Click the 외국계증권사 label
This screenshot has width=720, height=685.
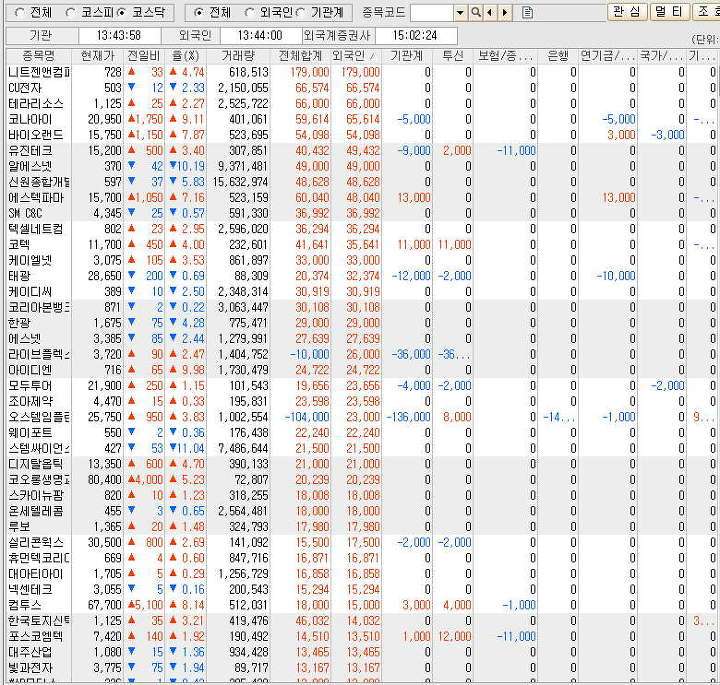[337, 35]
